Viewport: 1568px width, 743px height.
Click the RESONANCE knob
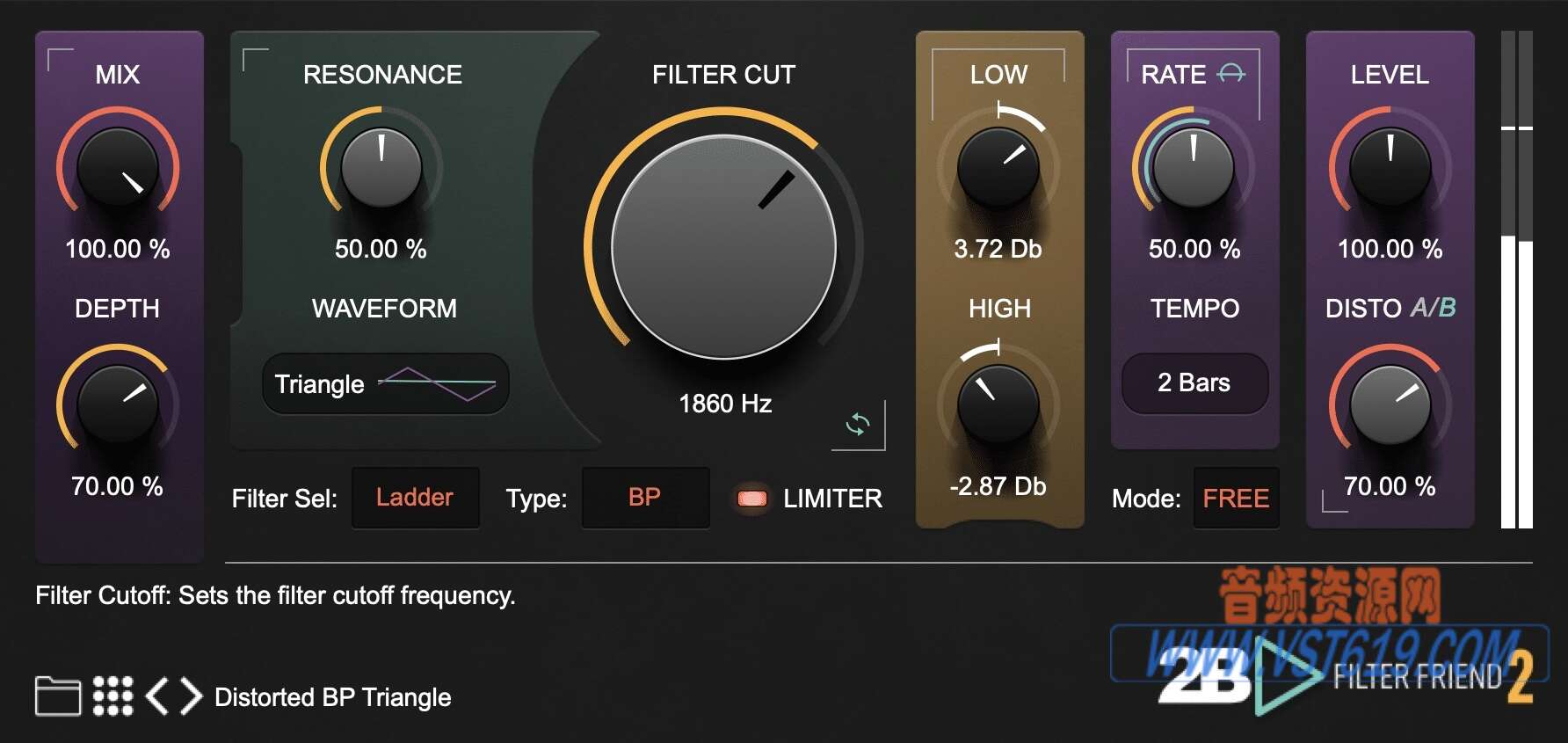point(381,168)
